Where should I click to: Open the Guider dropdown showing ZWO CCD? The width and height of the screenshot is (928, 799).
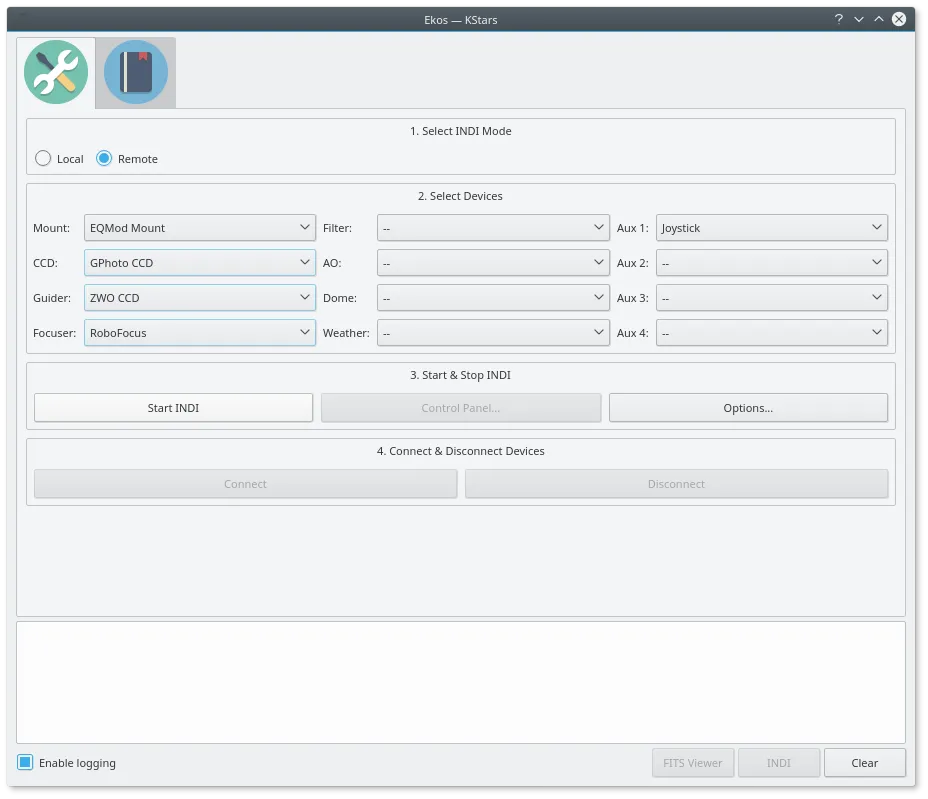199,298
